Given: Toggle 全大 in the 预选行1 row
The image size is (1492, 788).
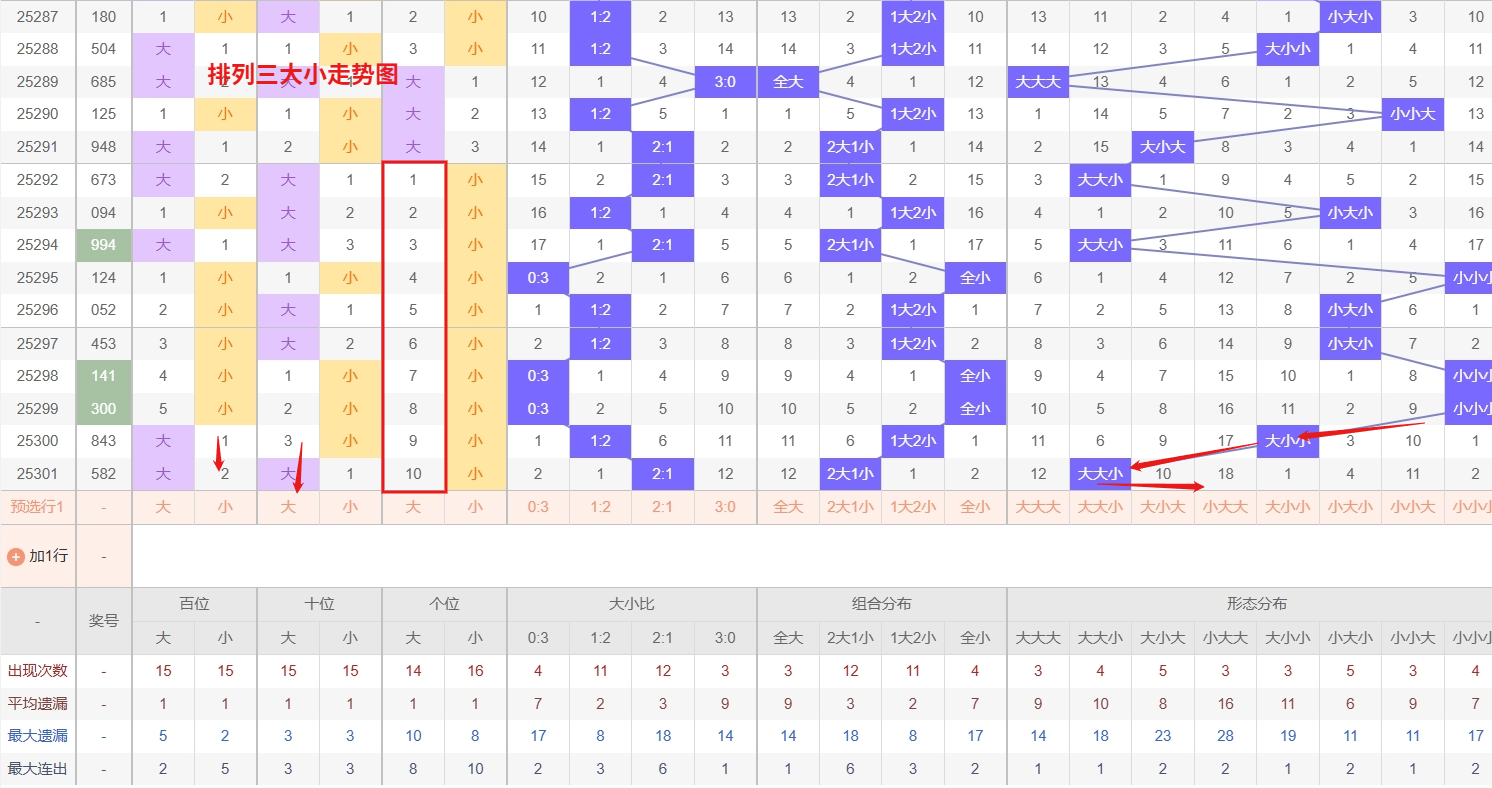Looking at the screenshot, I should [x=788, y=507].
